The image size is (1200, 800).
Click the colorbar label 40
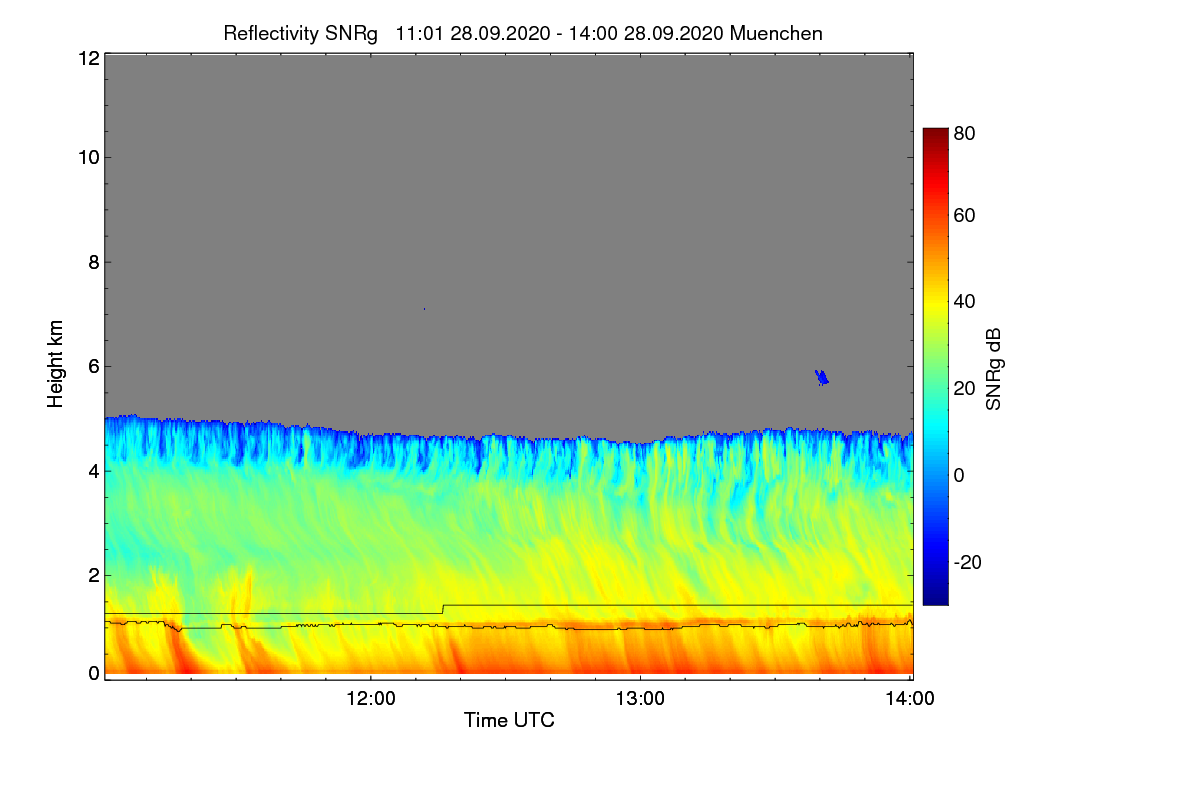(x=964, y=301)
